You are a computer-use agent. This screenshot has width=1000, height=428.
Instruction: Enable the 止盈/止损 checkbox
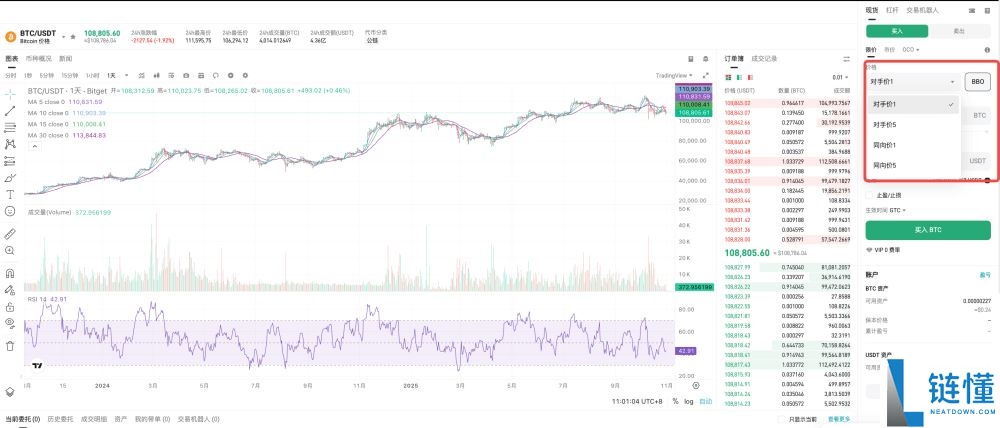pyautogui.click(x=869, y=195)
